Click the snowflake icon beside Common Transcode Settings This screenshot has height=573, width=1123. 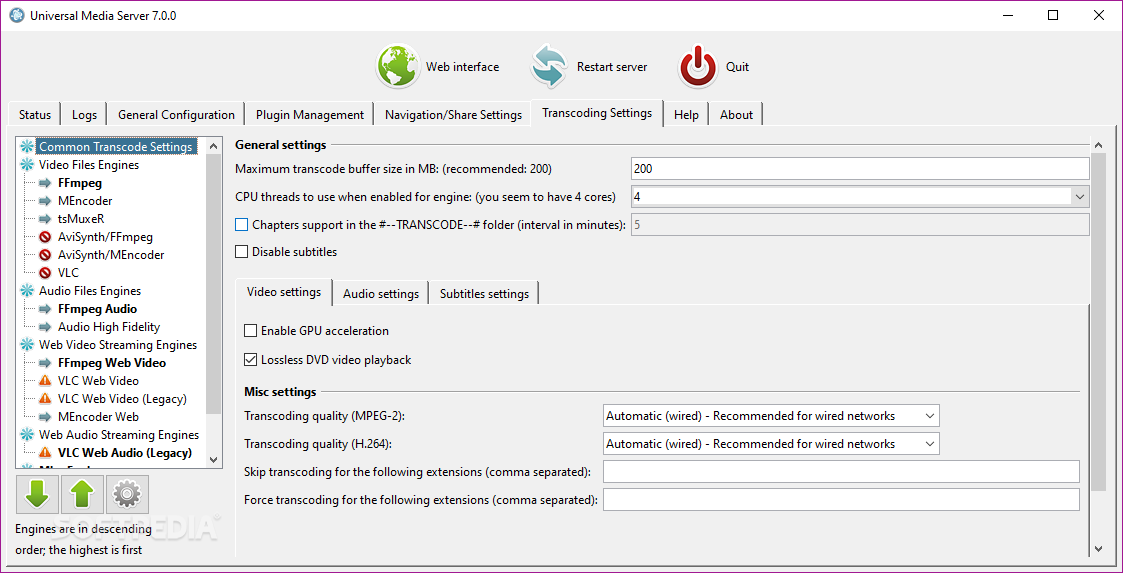point(27,147)
